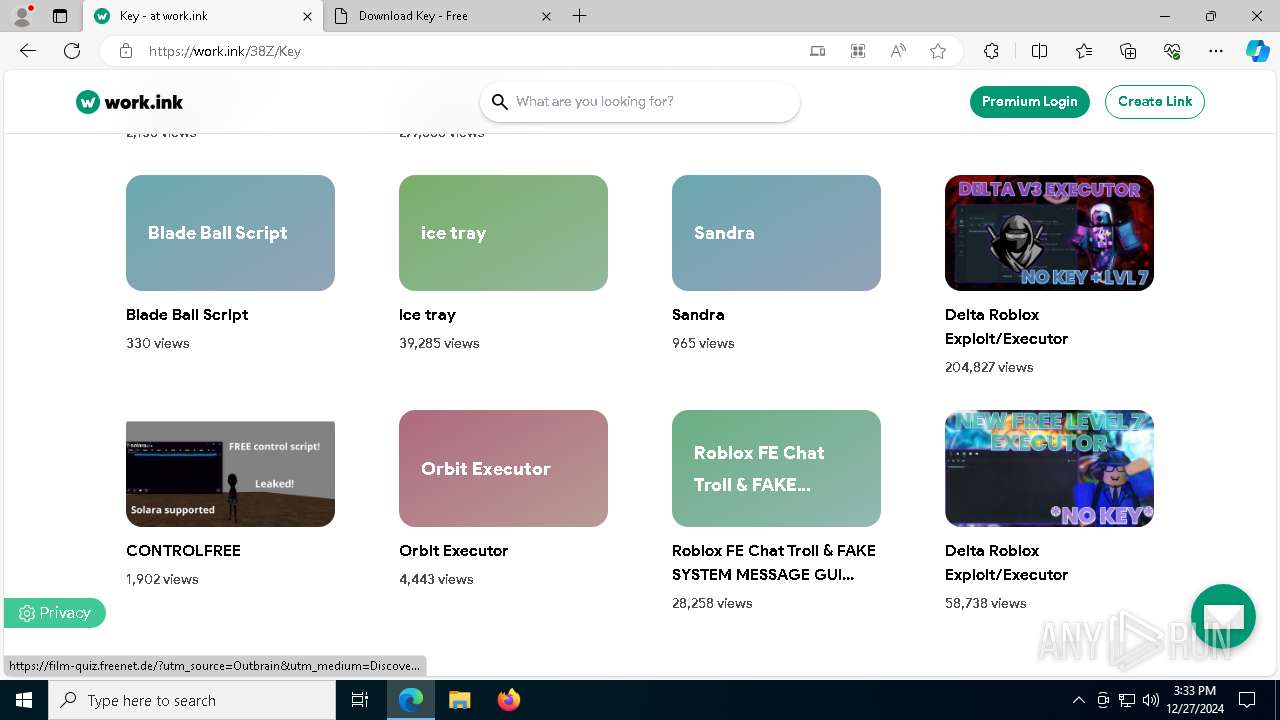Screen dimensions: 1280x720
Task: Open Privacy settings button
Action: click(55, 613)
